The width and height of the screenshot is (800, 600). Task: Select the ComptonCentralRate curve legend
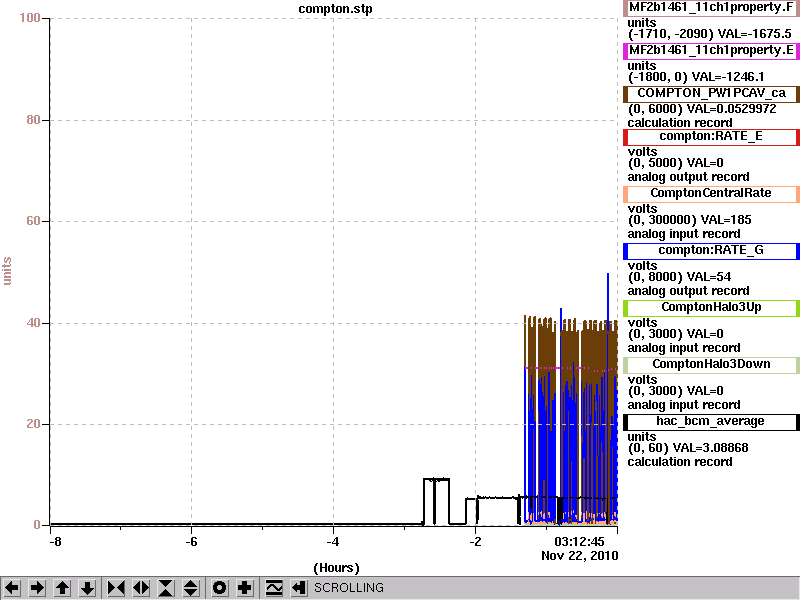click(711, 194)
